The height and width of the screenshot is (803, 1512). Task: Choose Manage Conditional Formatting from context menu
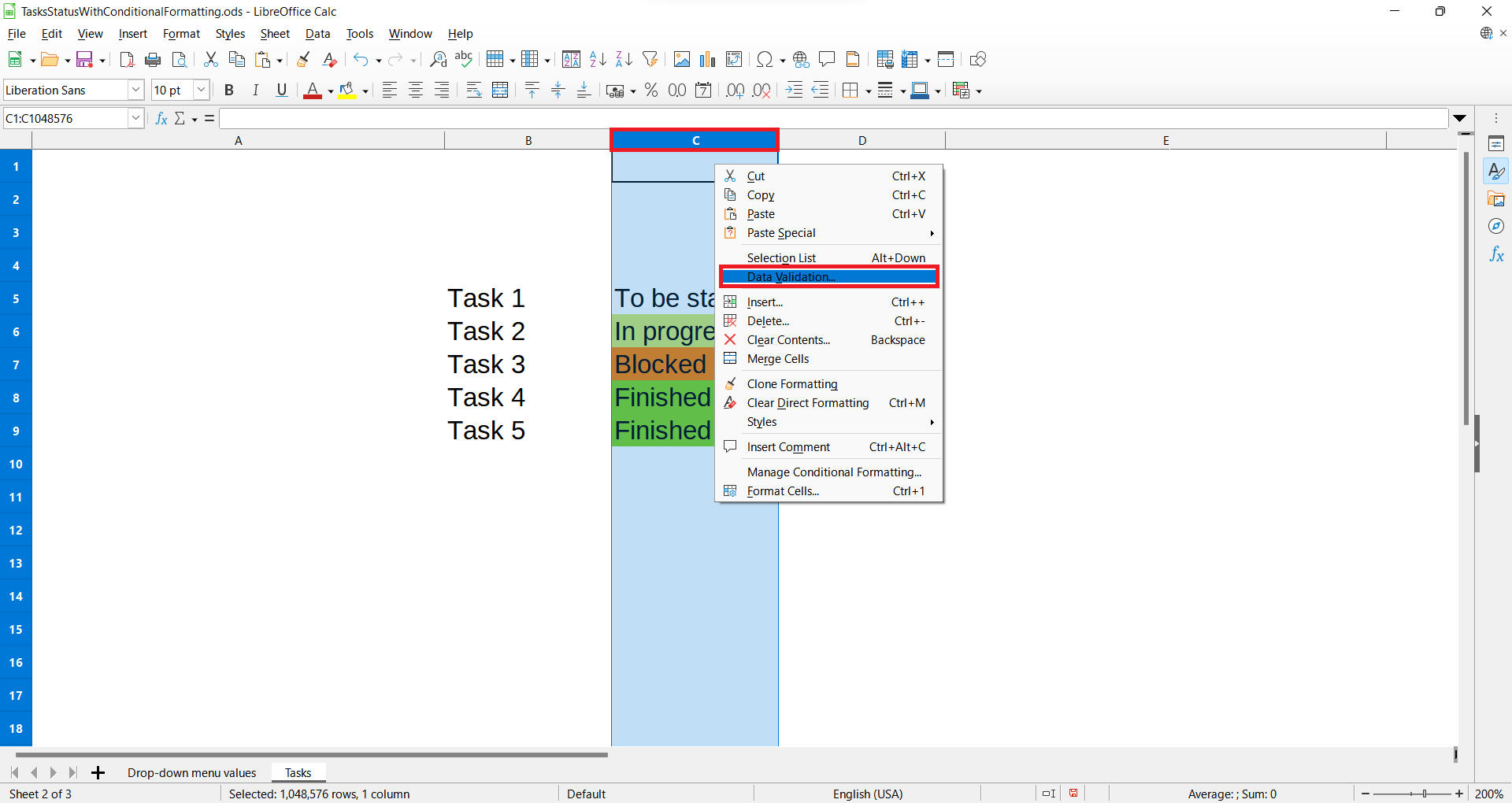pos(830,472)
